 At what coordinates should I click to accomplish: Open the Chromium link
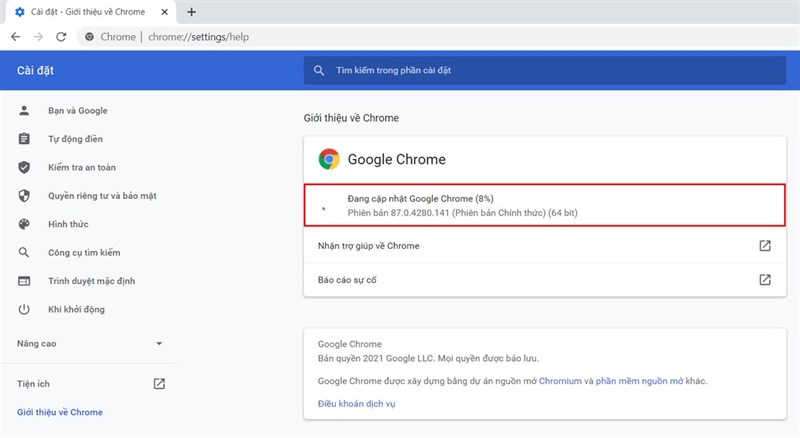tap(560, 381)
